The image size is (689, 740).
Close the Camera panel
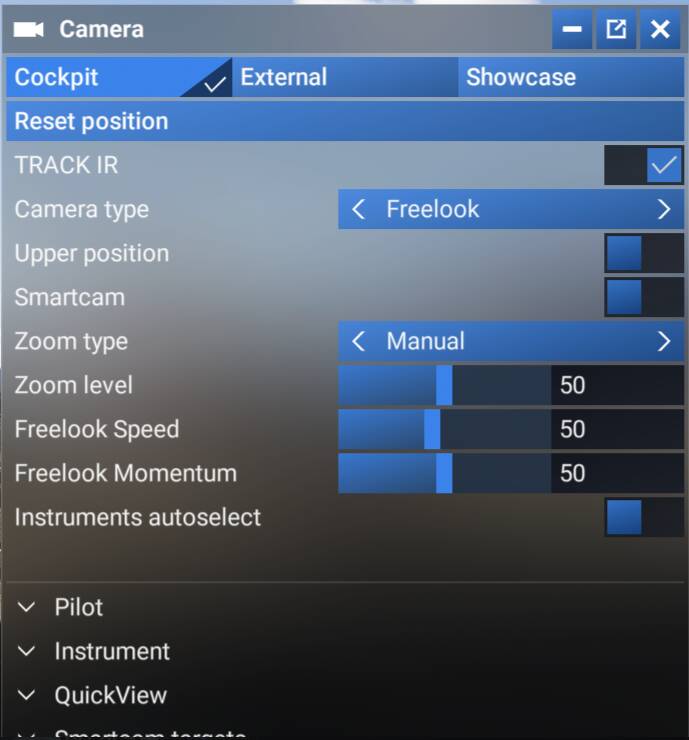(660, 29)
